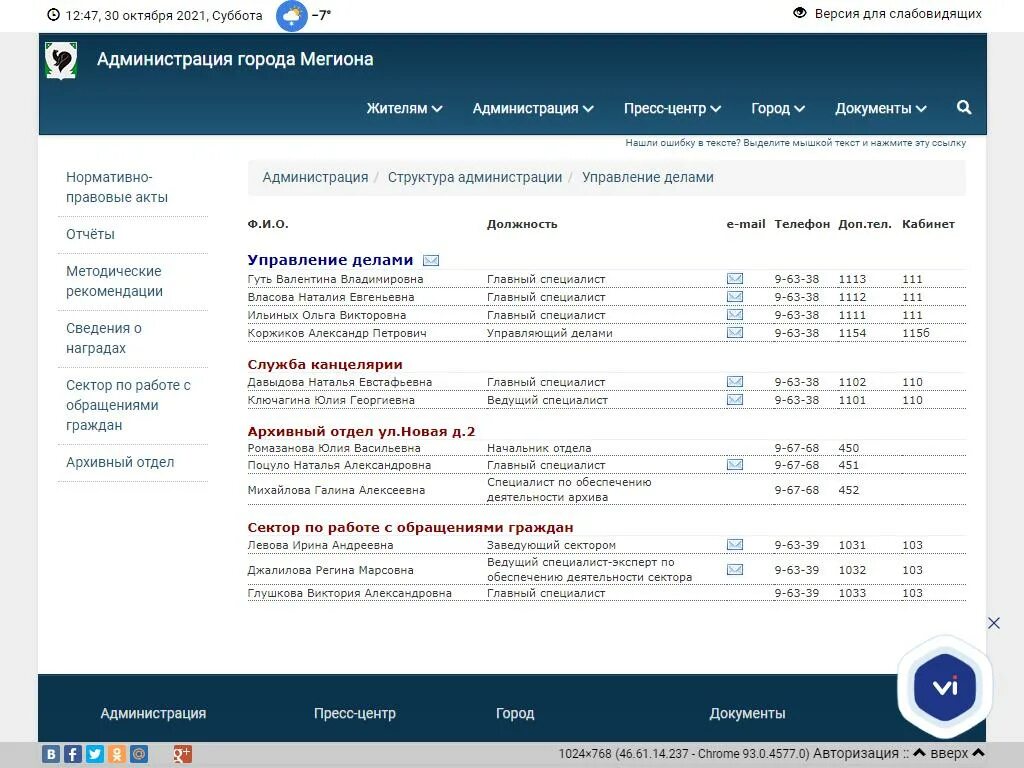The image size is (1024, 768).
Task: Email Власова Наталия Евгеньевна via envelope icon
Action: pyautogui.click(x=735, y=297)
